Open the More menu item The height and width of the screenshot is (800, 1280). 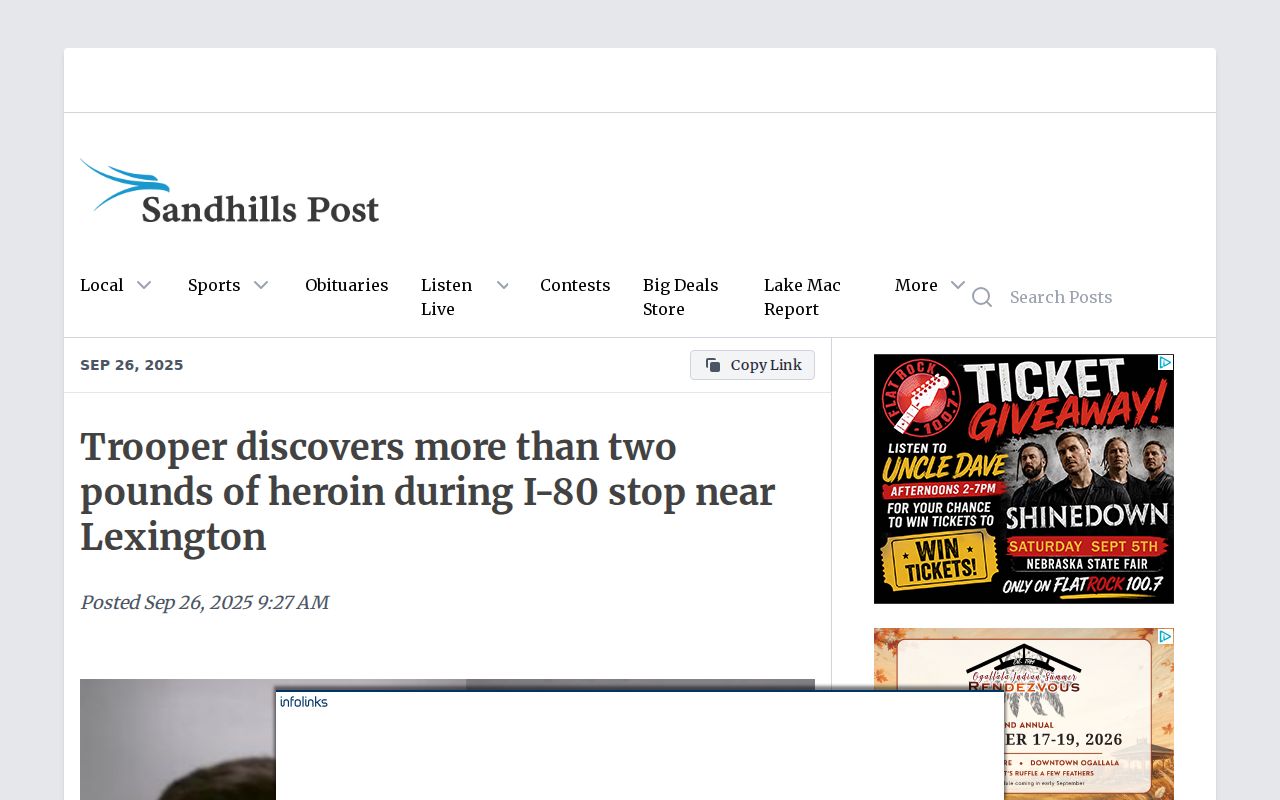[916, 285]
